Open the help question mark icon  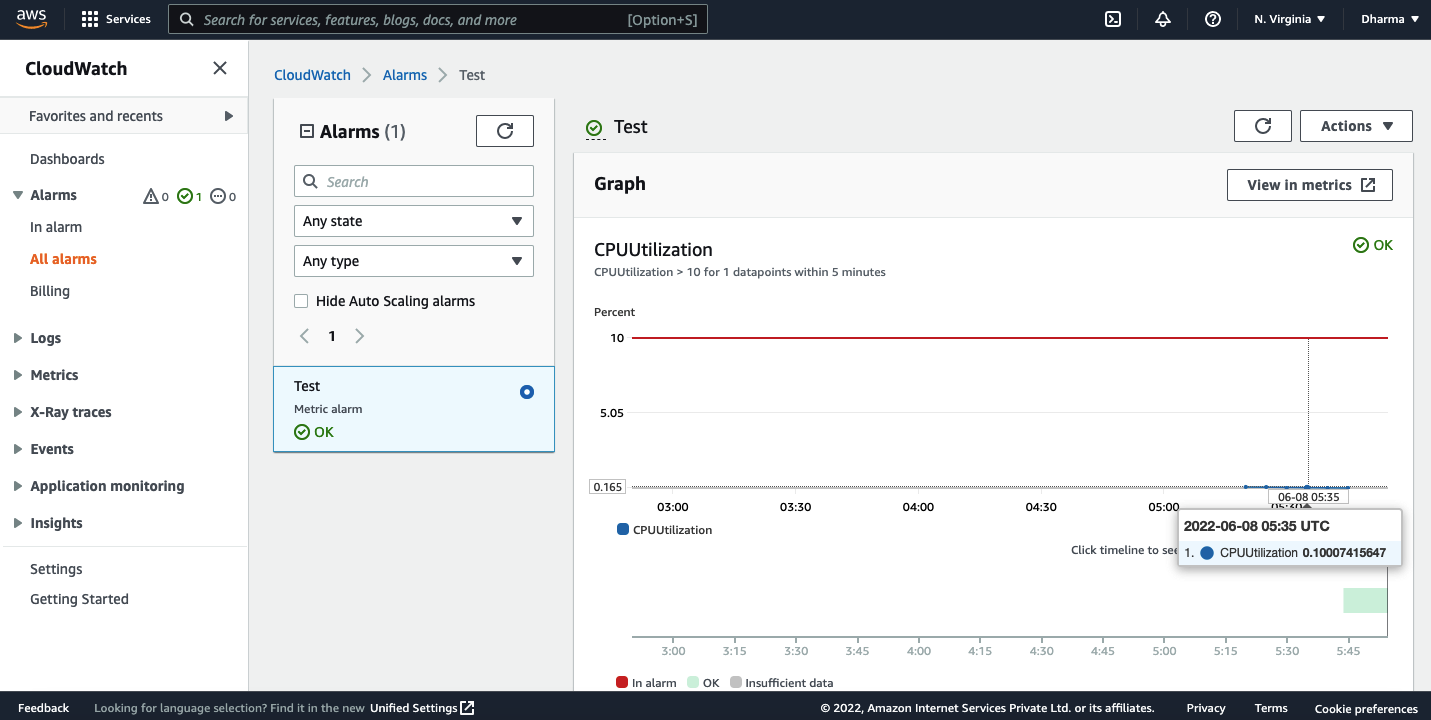pyautogui.click(x=1213, y=19)
